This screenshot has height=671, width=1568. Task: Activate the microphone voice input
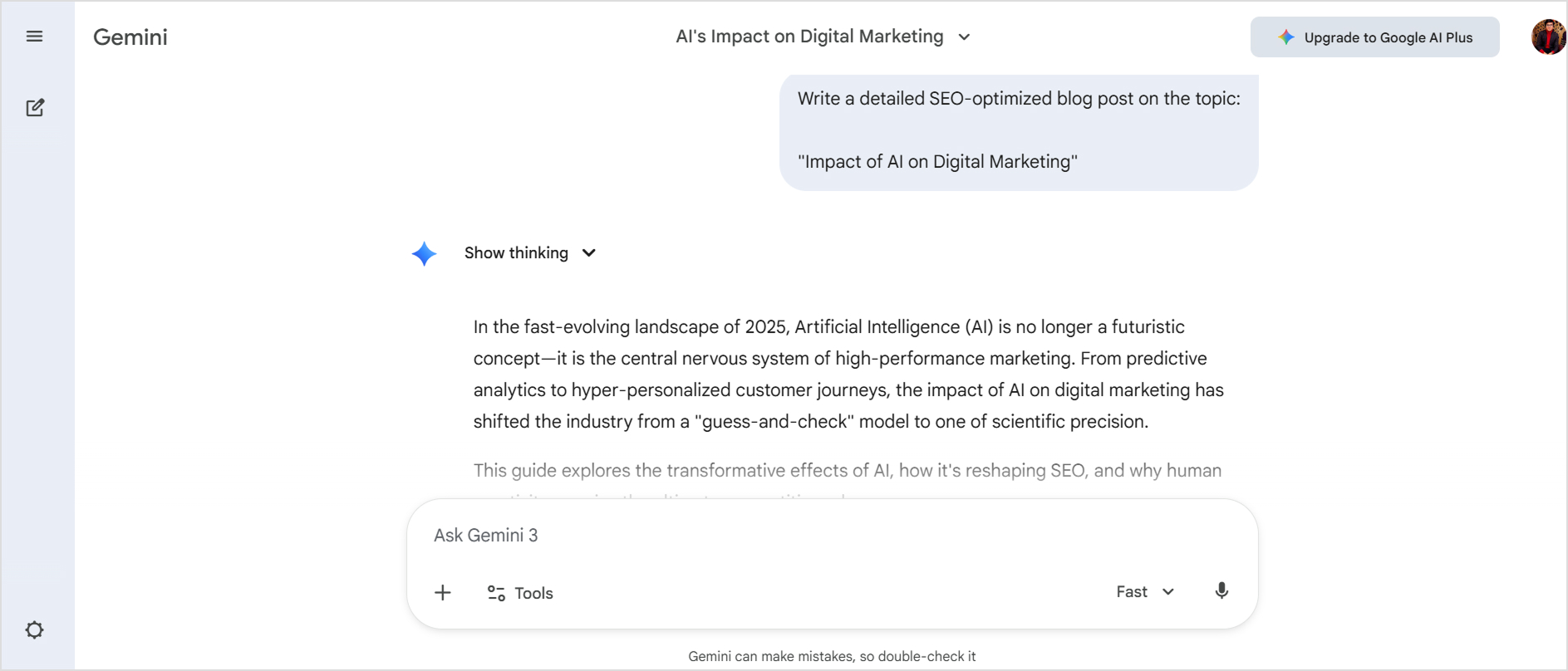1221,591
